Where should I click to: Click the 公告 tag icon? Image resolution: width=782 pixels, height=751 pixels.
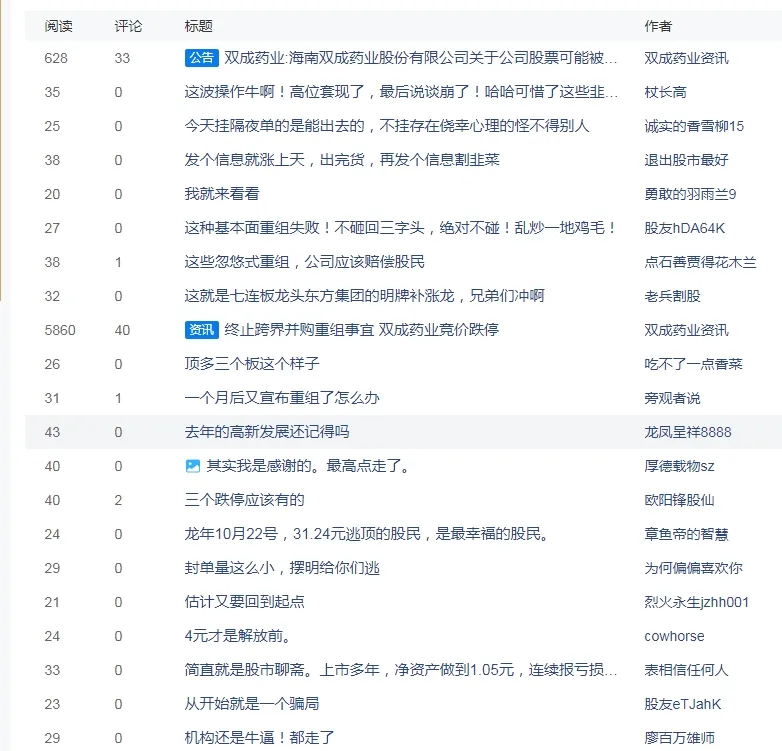201,58
